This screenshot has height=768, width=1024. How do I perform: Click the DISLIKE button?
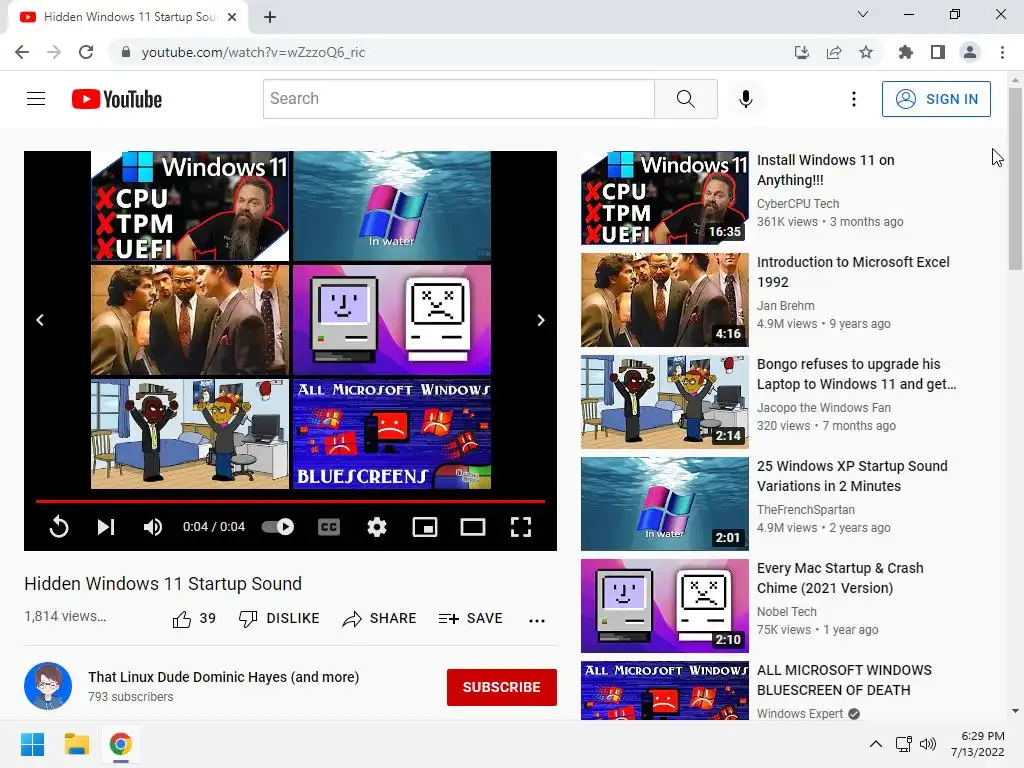tap(279, 618)
